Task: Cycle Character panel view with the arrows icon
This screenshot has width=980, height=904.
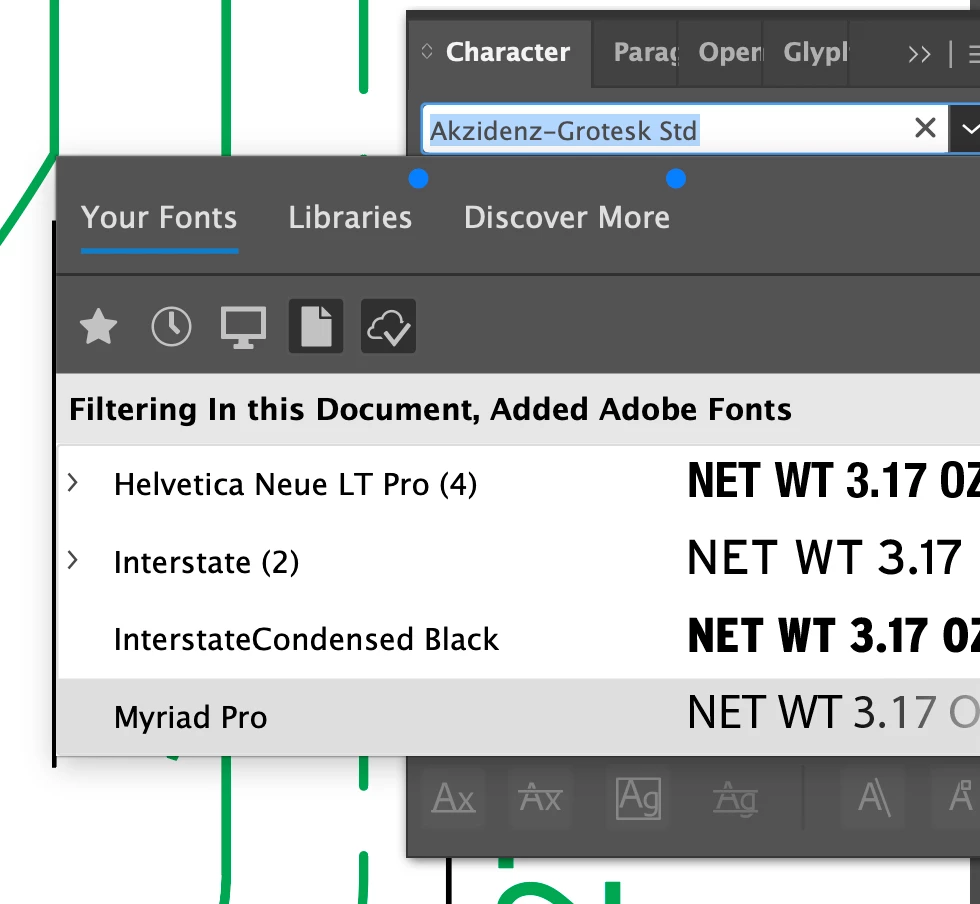Action: point(427,51)
